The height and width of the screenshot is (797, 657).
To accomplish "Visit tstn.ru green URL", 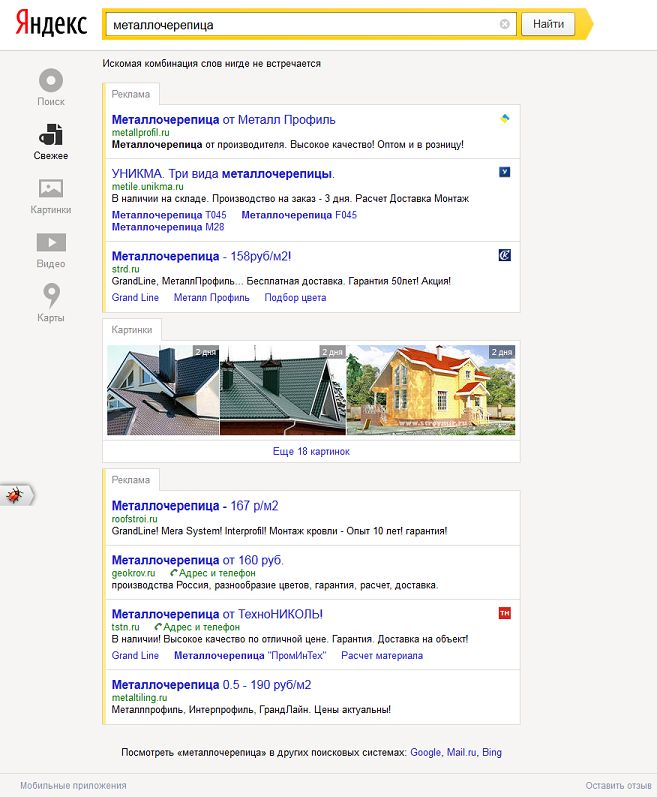I will click(126, 627).
